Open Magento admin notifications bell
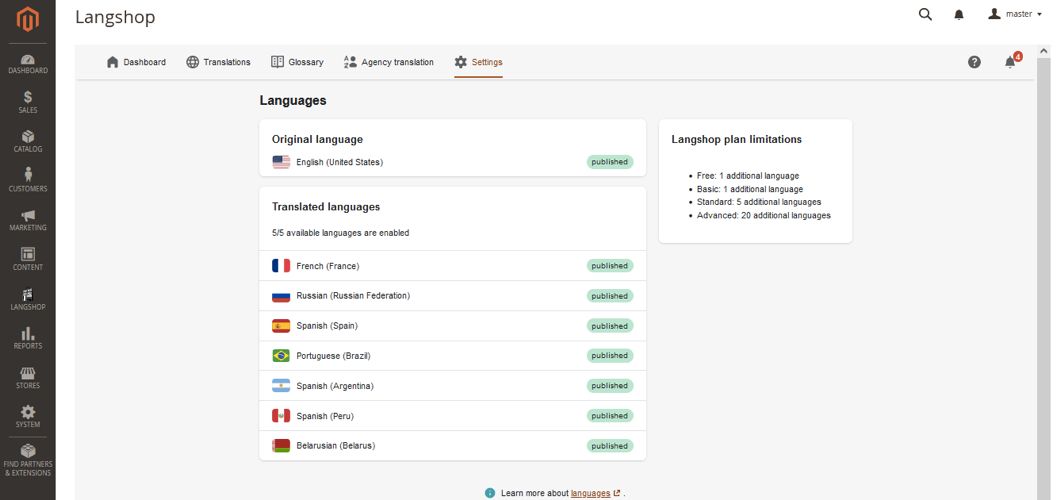The image size is (1056, 500). coord(959,15)
